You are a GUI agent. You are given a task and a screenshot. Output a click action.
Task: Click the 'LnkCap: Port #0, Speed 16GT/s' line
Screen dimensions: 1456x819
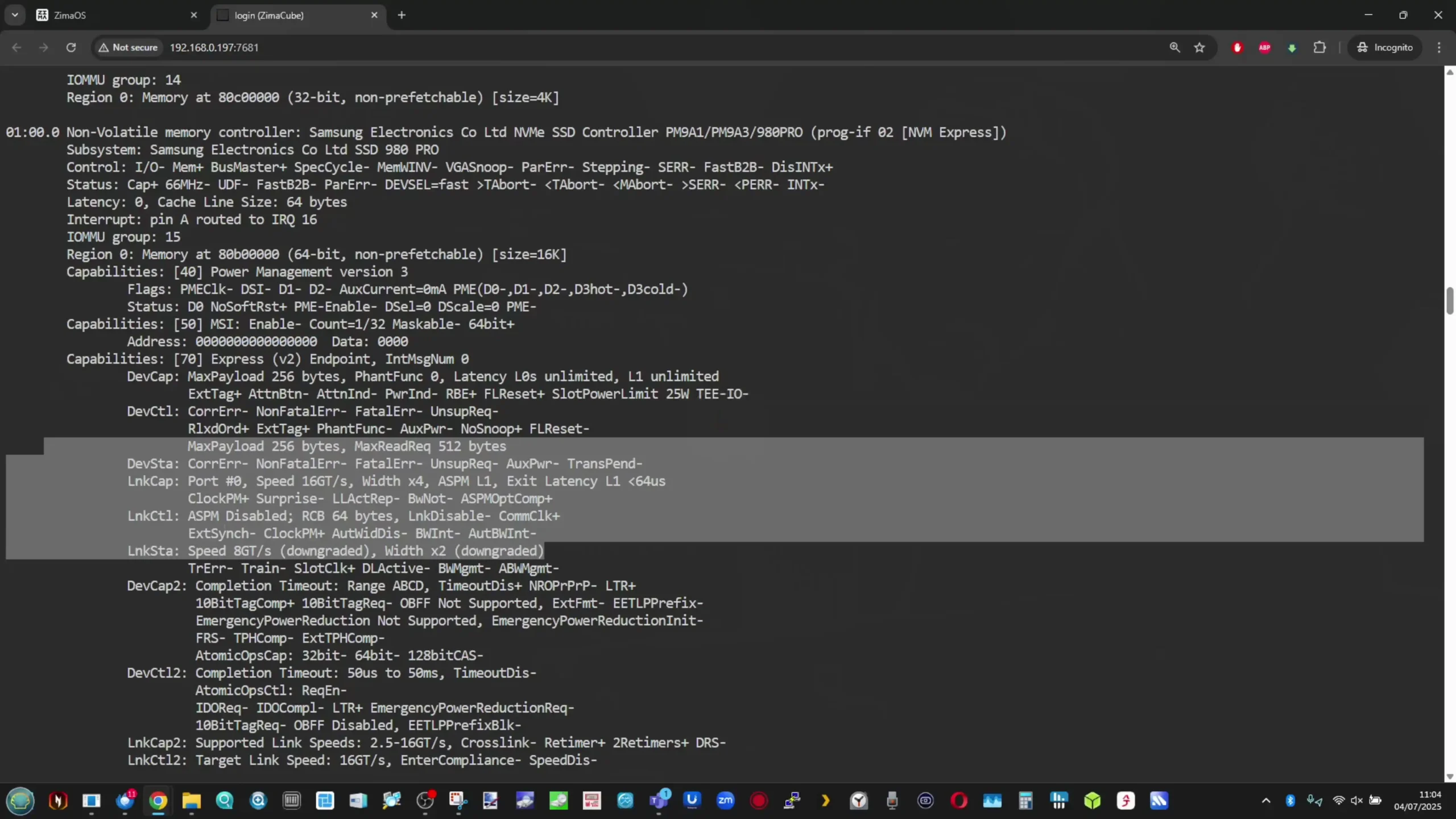pyautogui.click(x=396, y=481)
